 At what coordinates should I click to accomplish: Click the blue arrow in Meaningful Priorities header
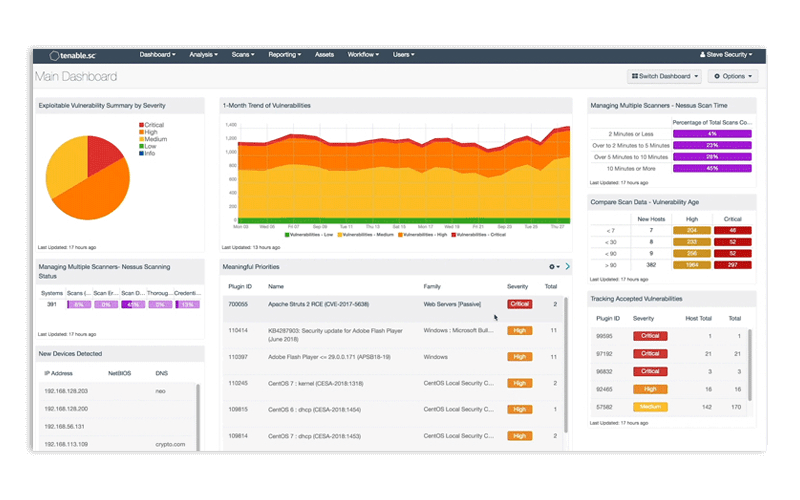pos(568,267)
